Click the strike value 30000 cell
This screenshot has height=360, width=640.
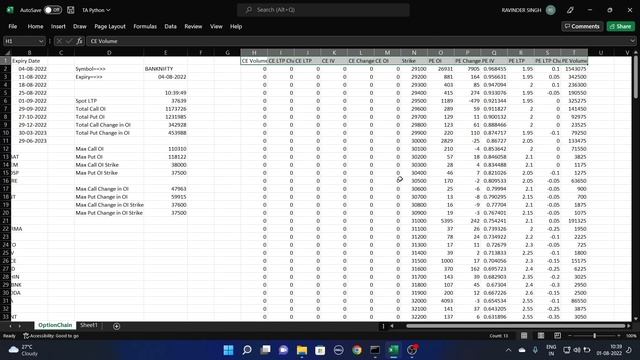point(414,141)
